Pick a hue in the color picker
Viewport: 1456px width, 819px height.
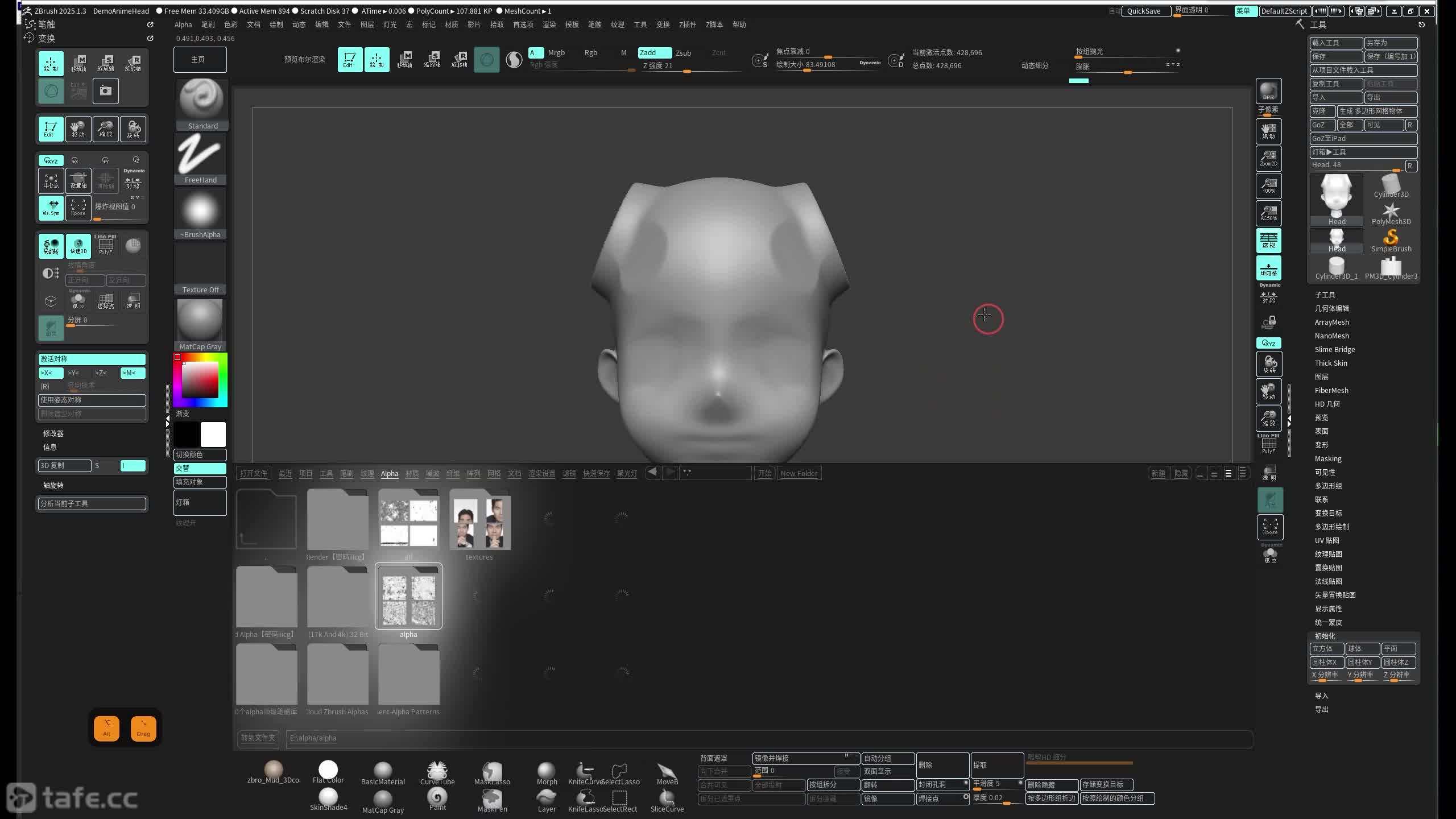[200, 379]
